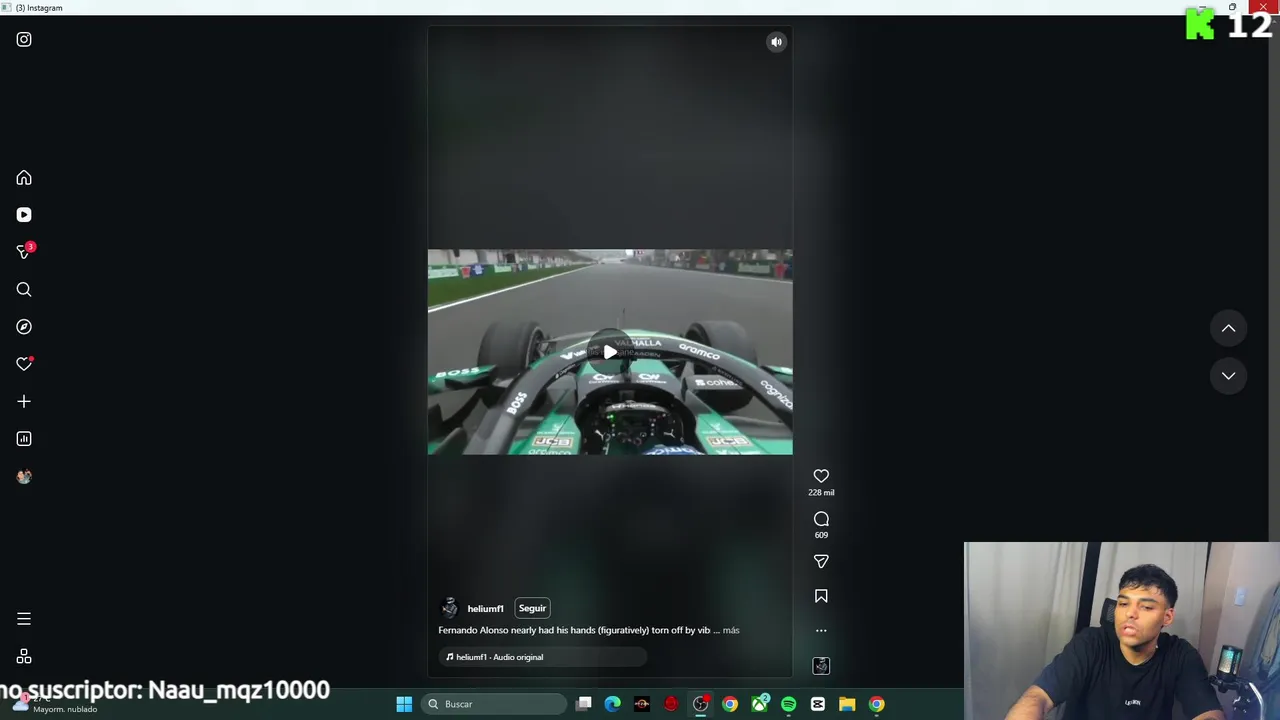
Task: Create new post plus icon
Action: (x=24, y=401)
